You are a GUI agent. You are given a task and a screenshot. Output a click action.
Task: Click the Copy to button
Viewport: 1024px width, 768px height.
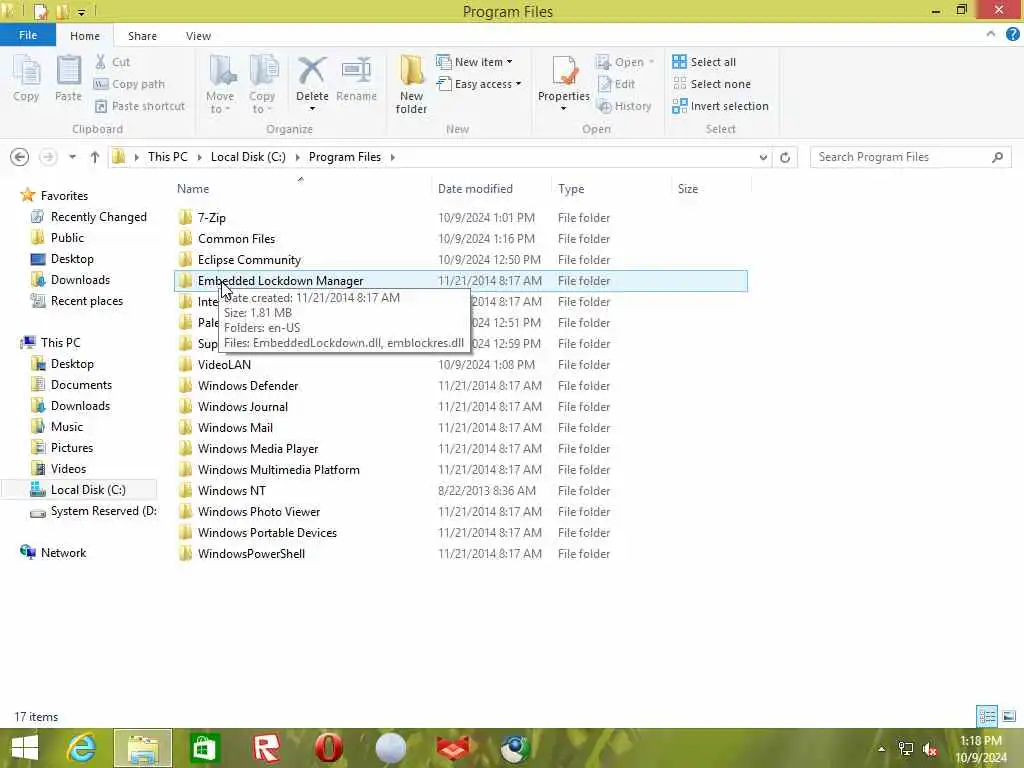262,84
